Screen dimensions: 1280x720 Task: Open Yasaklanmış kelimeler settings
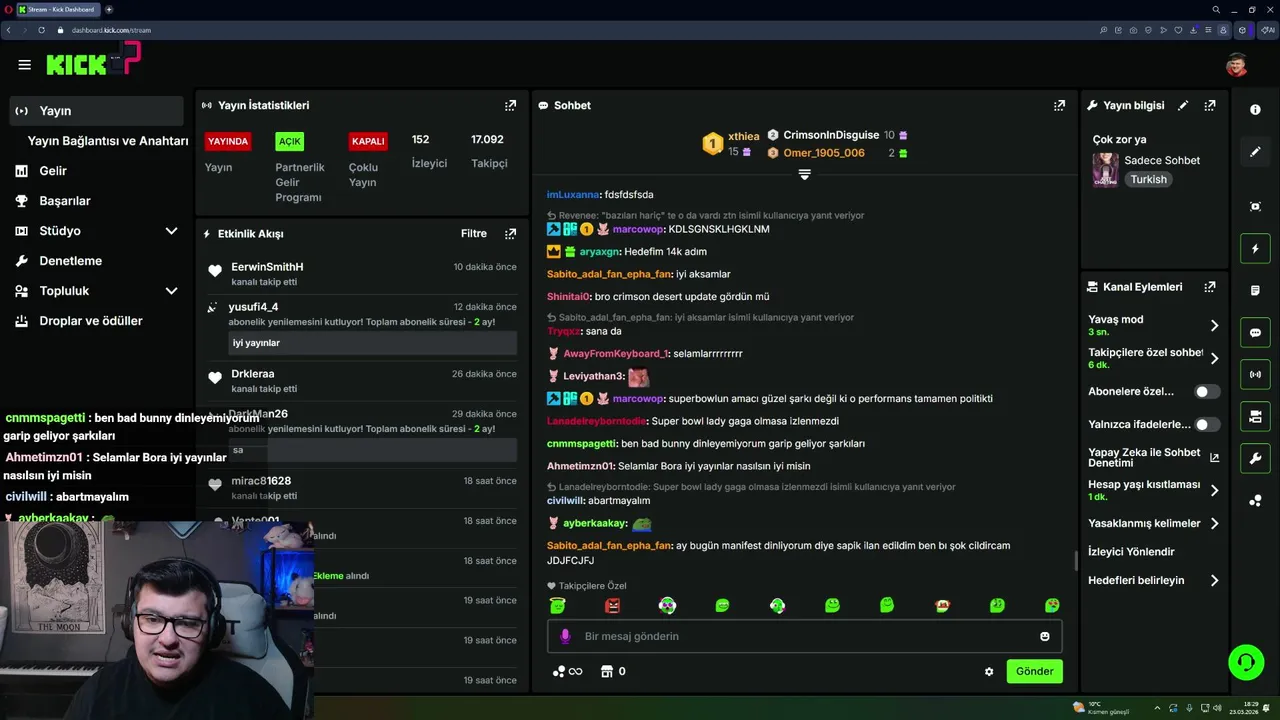click(x=1154, y=523)
